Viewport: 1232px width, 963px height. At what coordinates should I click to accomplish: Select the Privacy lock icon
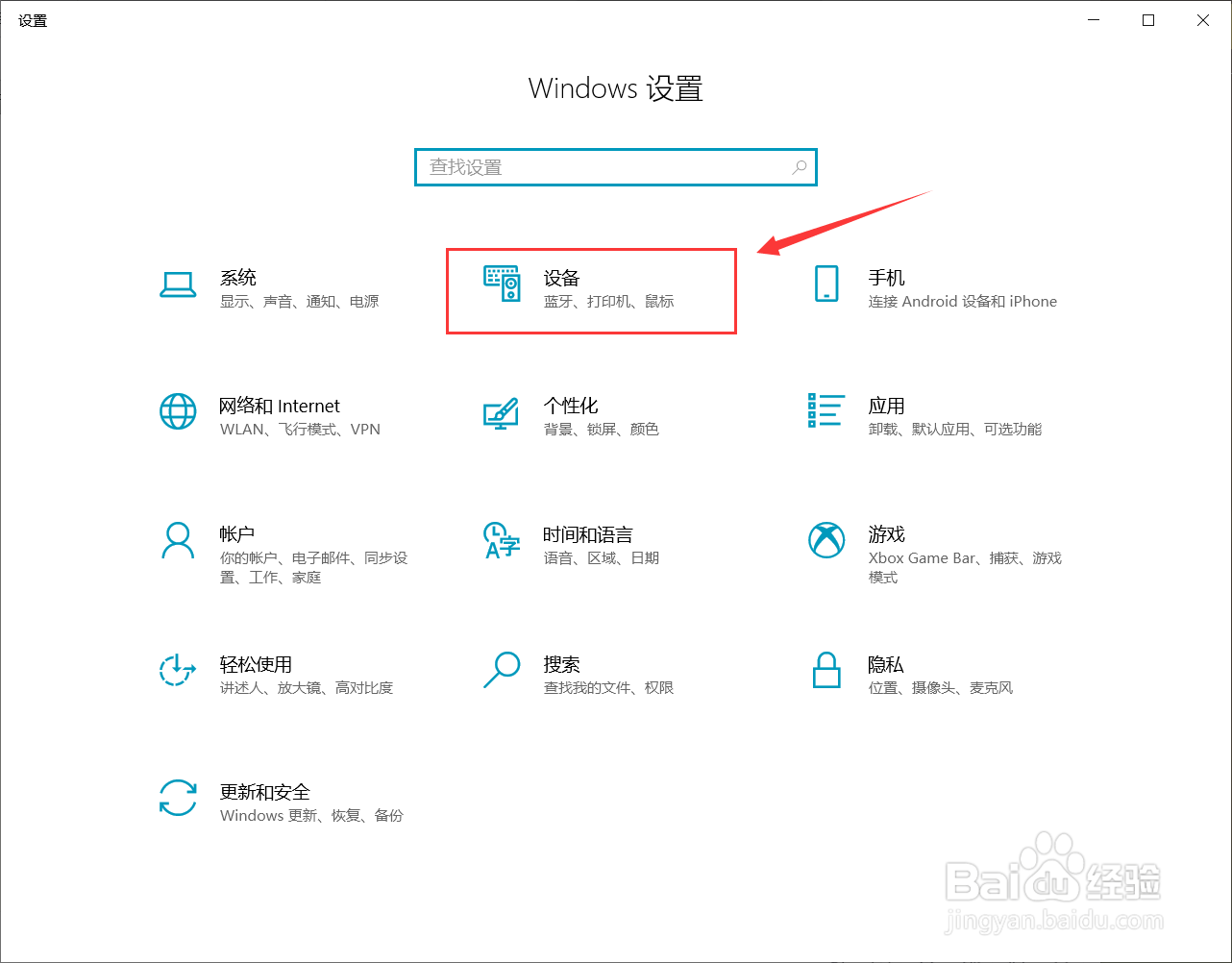point(826,670)
